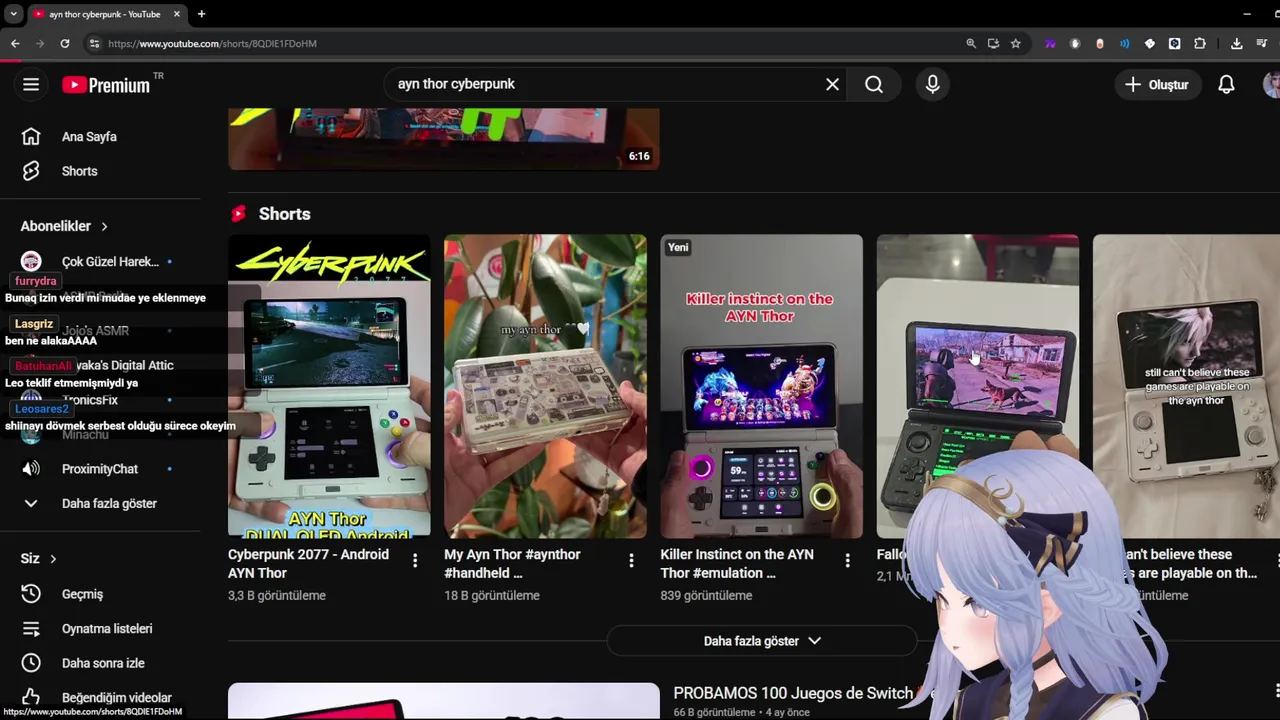
Task: Open My Ayn Thor #aynthor title link
Action: [513, 563]
